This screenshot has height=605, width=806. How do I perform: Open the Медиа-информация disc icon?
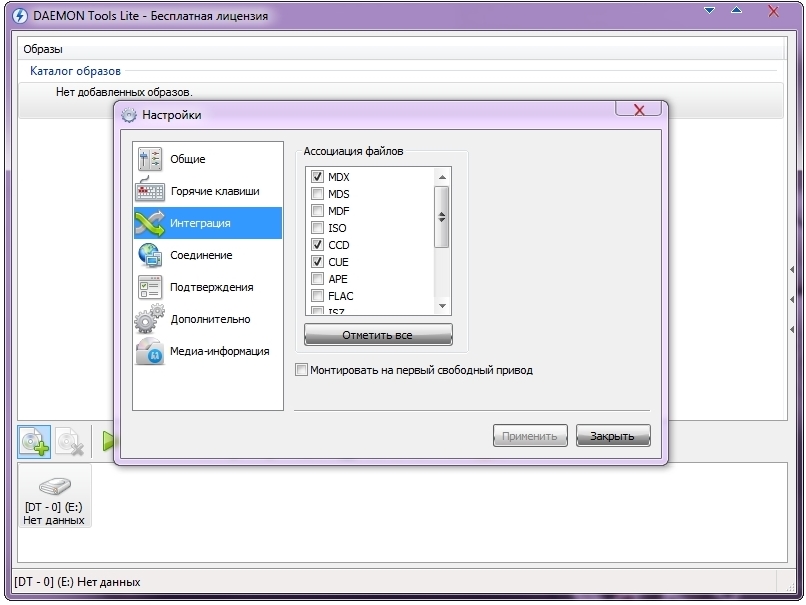(150, 351)
